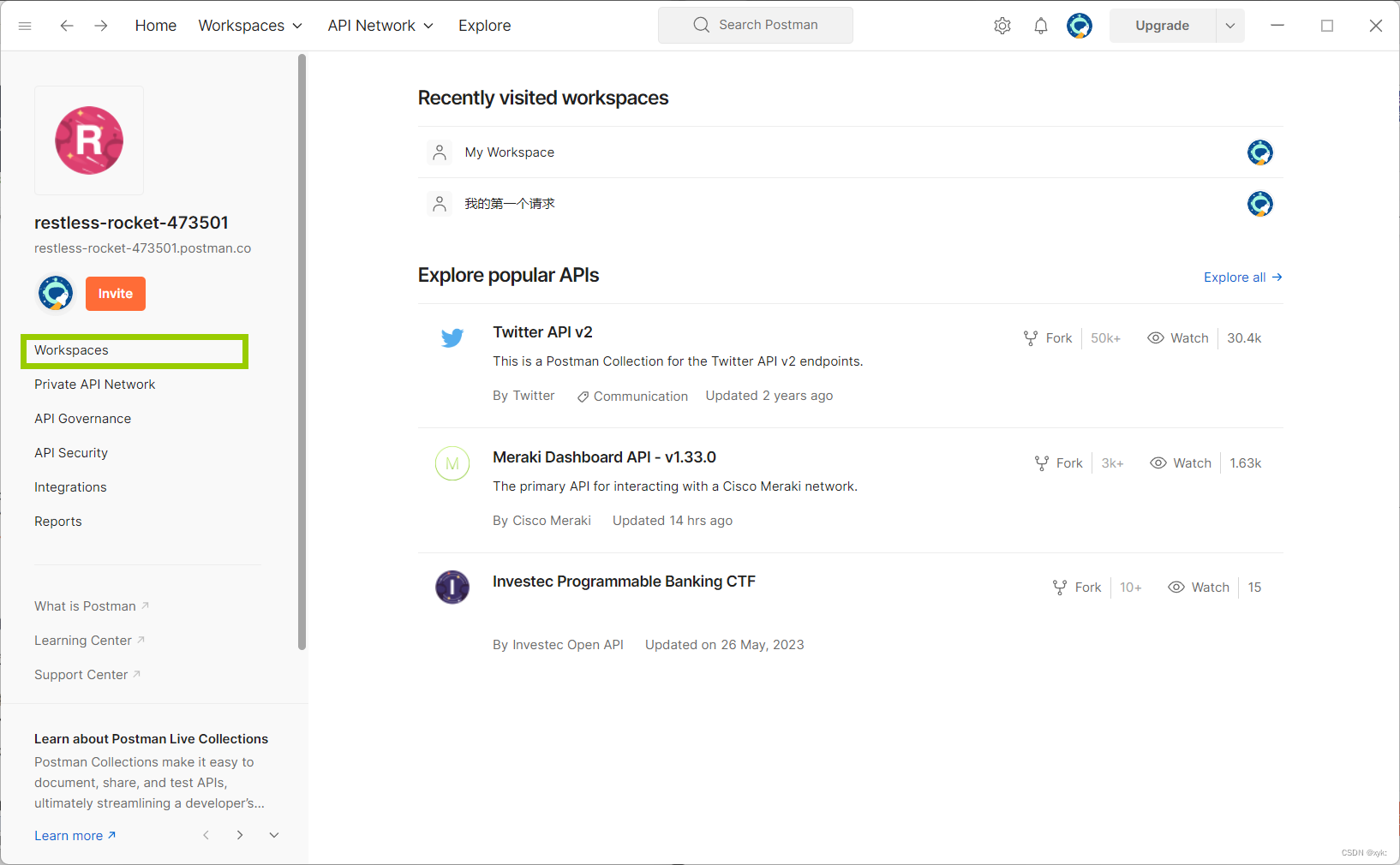Go forward with the right arrow
The image size is (1400, 865).
click(101, 26)
